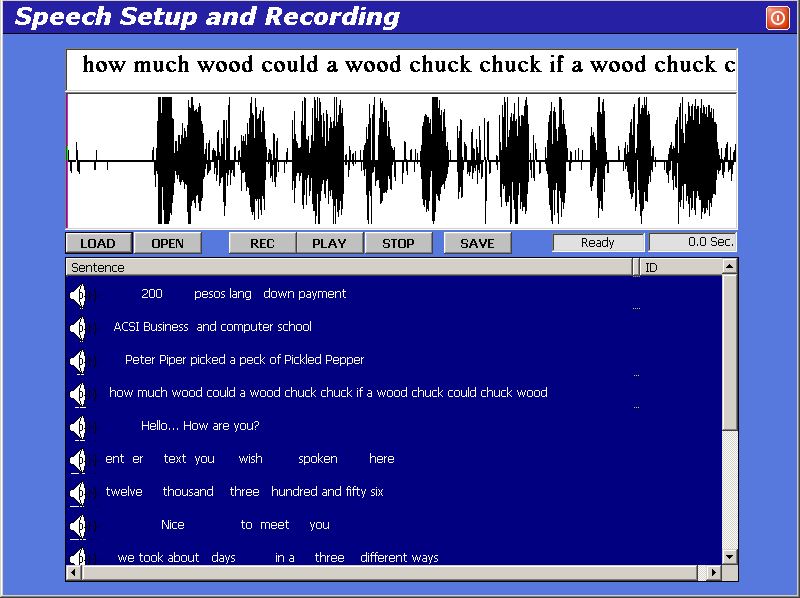Click inside the sentence text display box at top

[402, 70]
